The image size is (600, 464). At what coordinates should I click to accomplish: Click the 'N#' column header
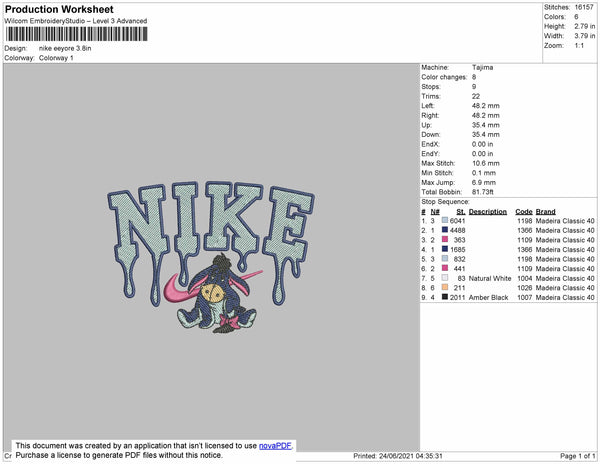[x=435, y=212]
